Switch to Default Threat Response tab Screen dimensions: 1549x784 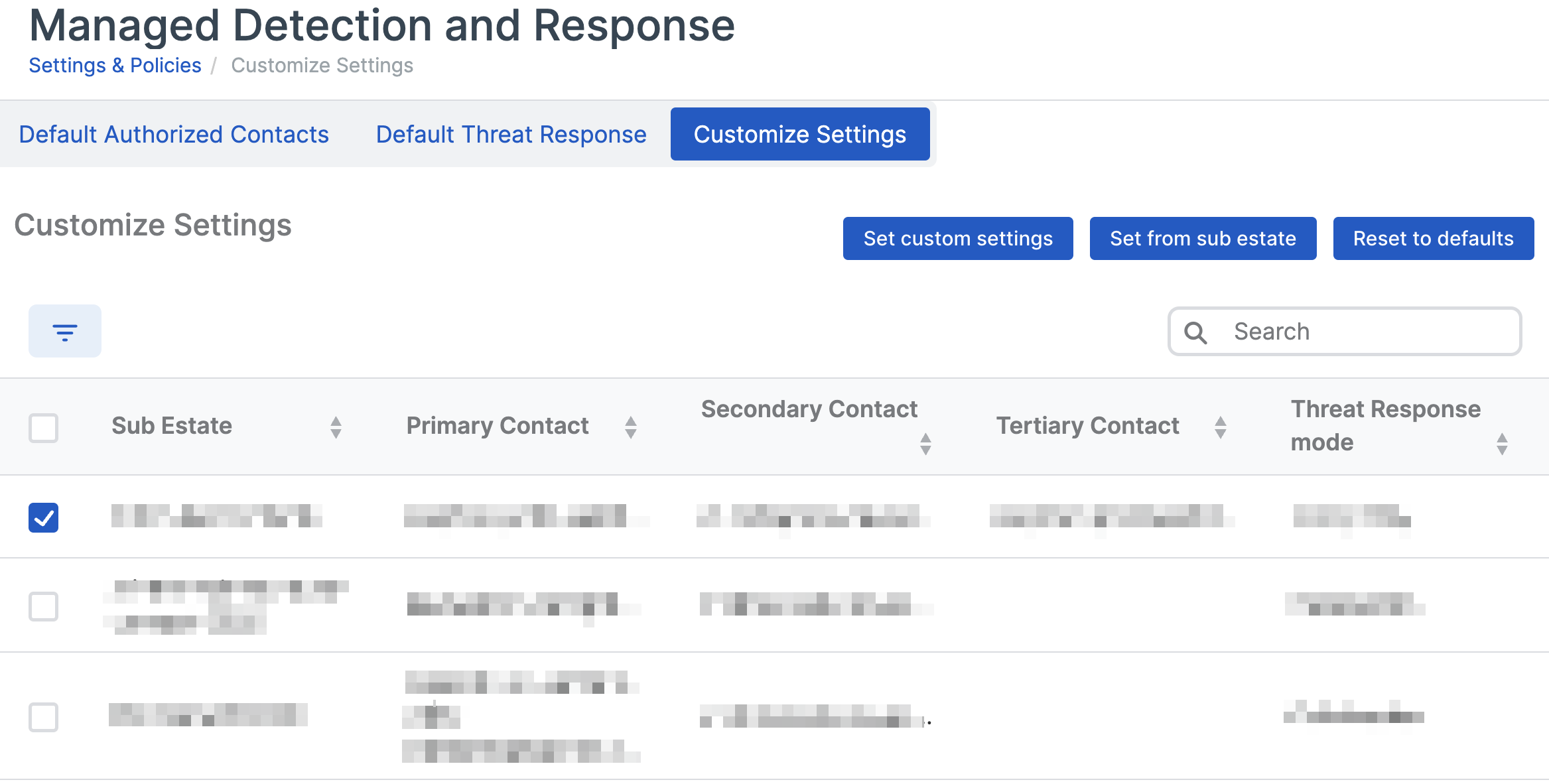pyautogui.click(x=511, y=134)
